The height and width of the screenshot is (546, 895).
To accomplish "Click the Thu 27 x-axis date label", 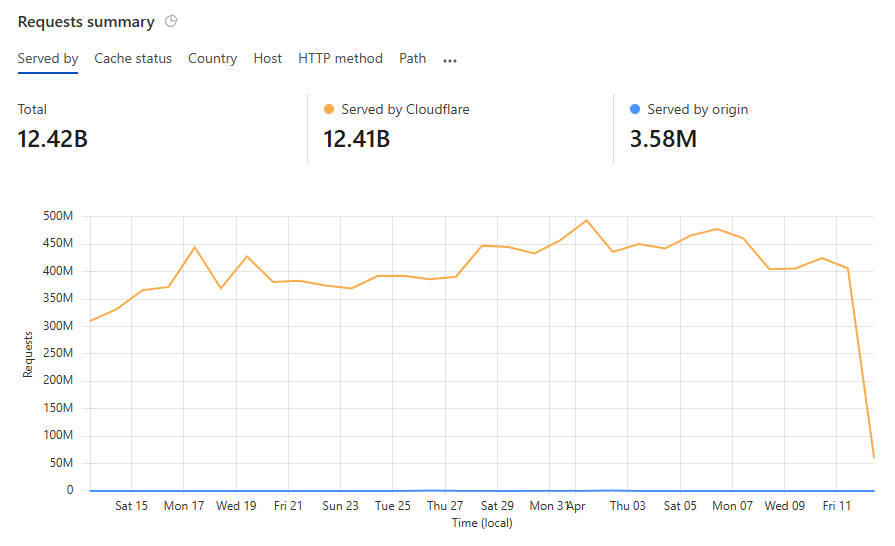I will [x=445, y=505].
